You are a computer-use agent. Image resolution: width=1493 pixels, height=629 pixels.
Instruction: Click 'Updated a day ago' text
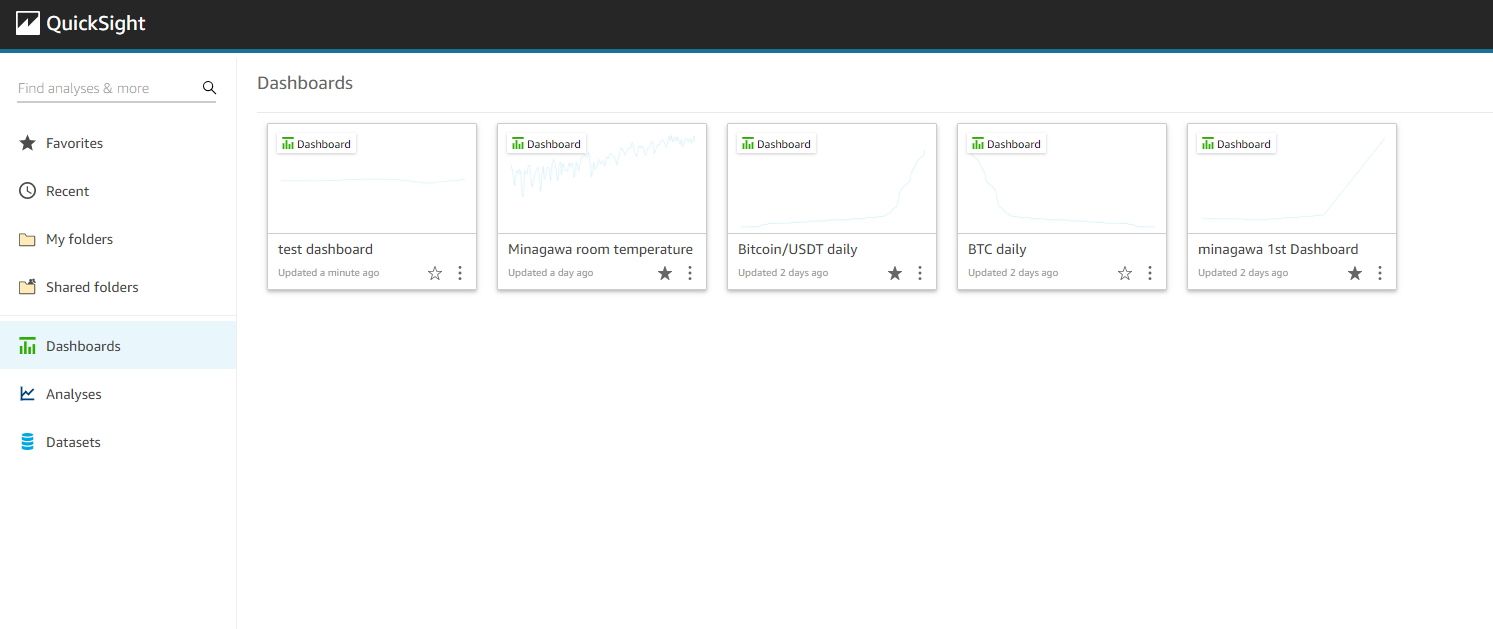[x=550, y=273]
